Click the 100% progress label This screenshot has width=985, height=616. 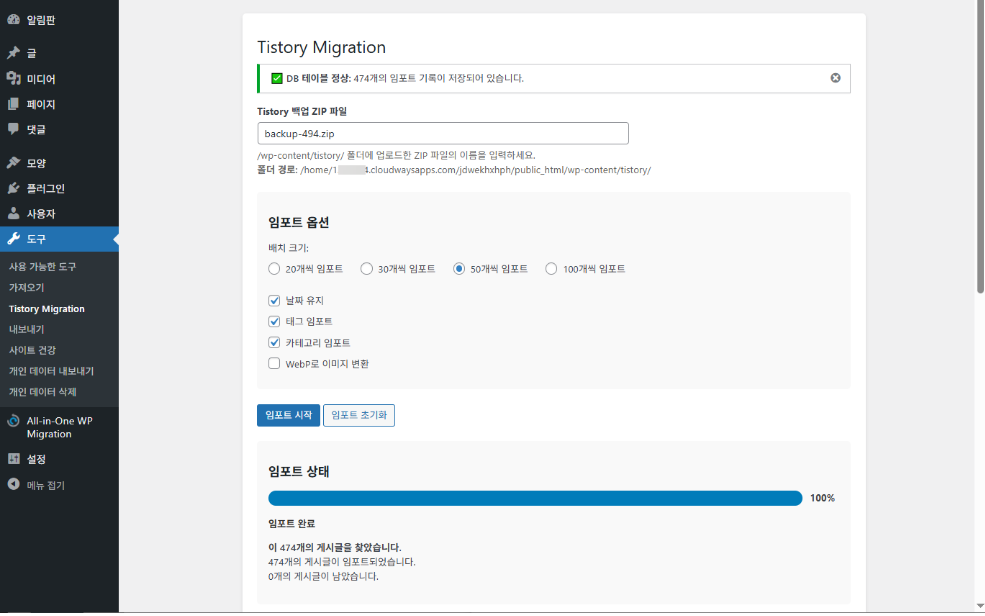822,498
